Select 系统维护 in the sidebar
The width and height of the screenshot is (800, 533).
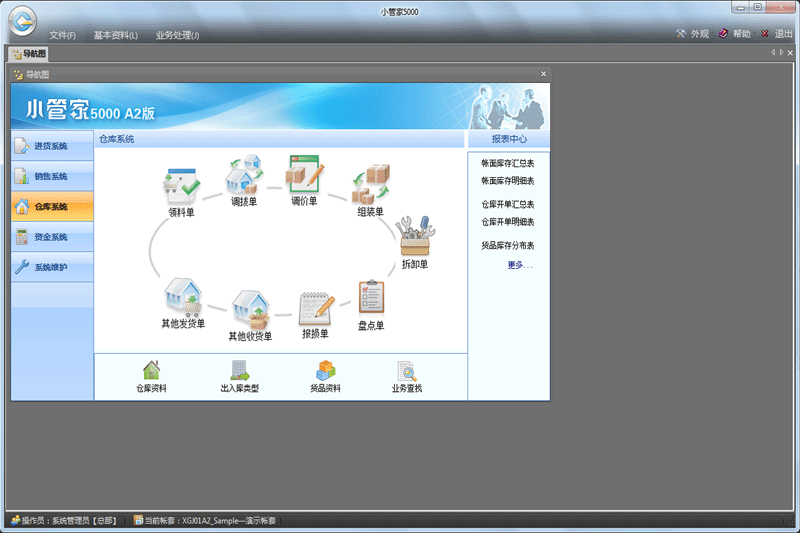tap(52, 267)
